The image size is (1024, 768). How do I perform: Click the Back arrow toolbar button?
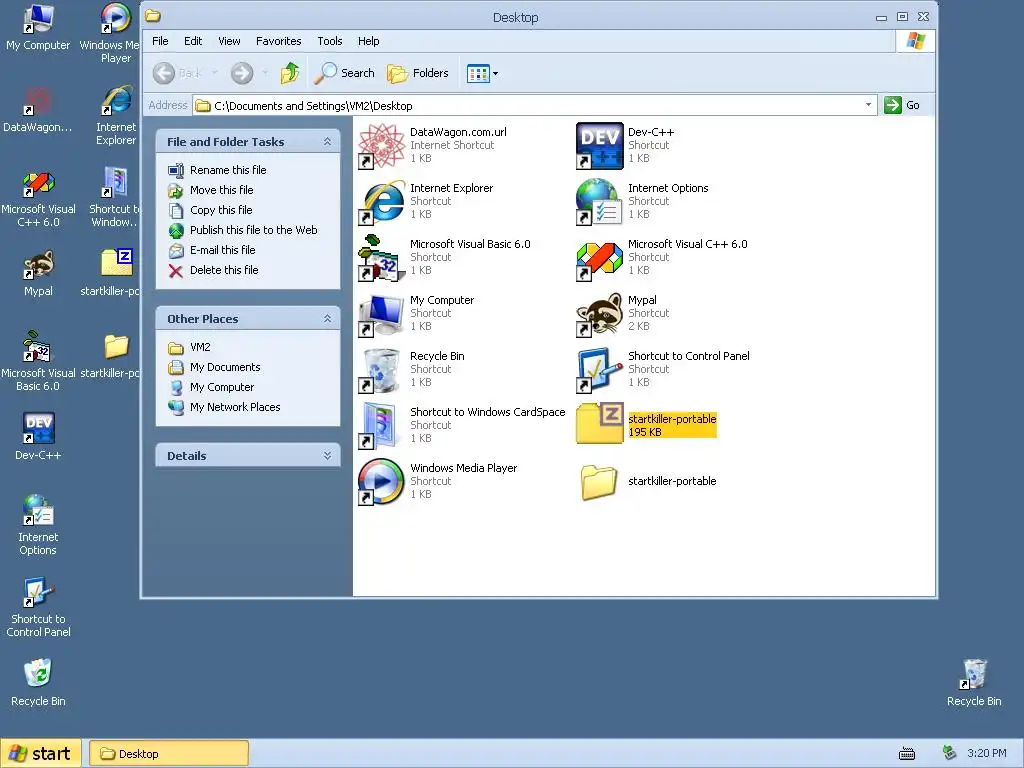[164, 73]
